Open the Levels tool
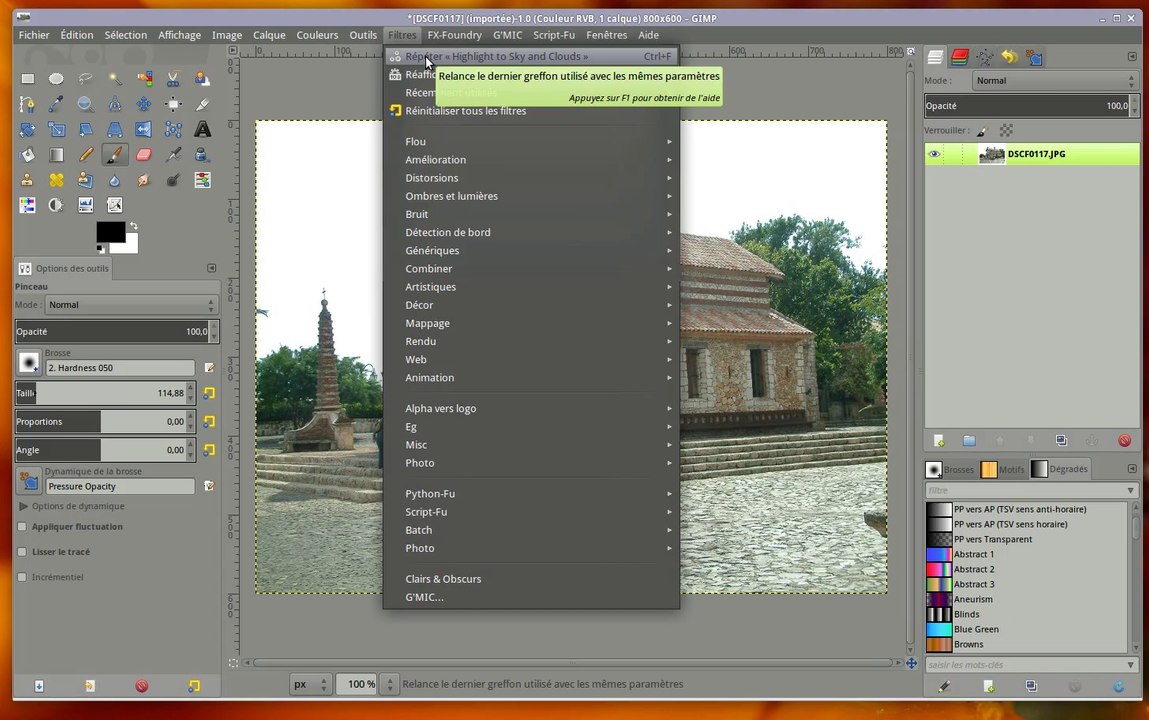 click(x=86, y=205)
